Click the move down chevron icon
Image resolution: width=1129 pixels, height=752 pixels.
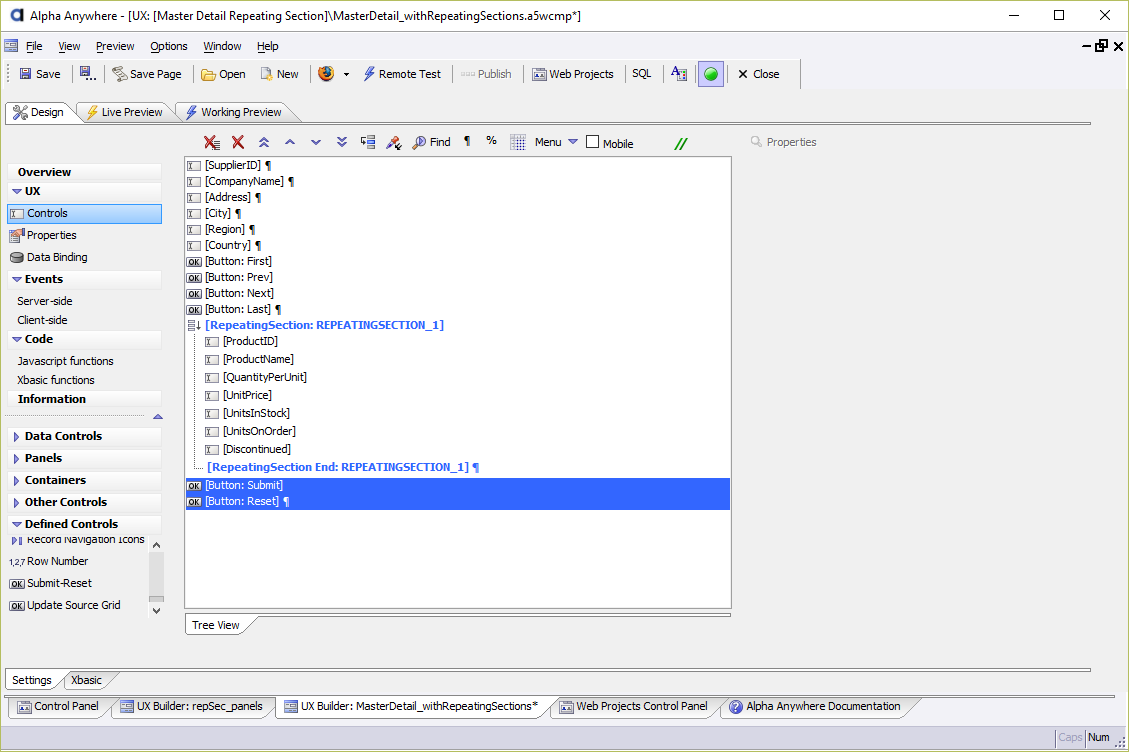(316, 143)
